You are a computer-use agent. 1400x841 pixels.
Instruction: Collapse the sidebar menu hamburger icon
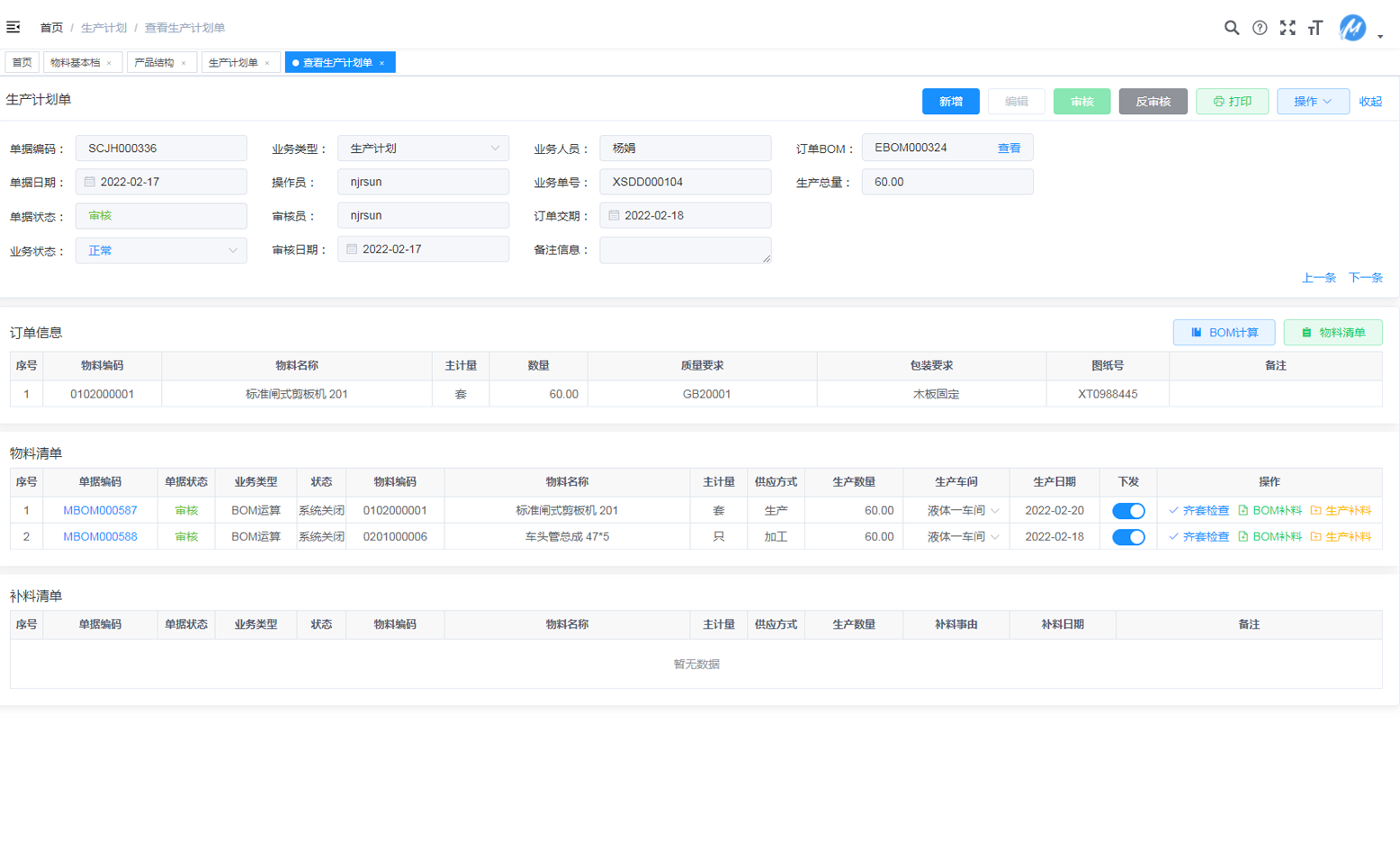coord(13,28)
